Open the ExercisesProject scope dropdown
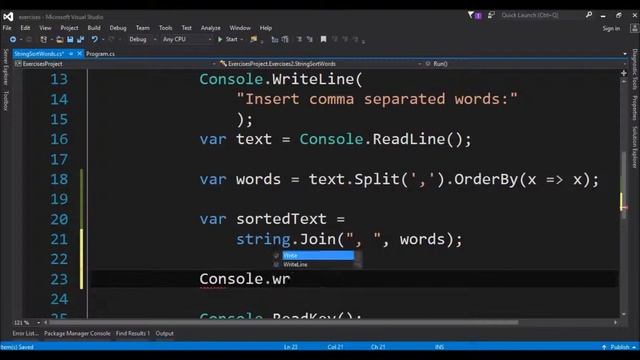640x360 pixels. tap(115, 64)
